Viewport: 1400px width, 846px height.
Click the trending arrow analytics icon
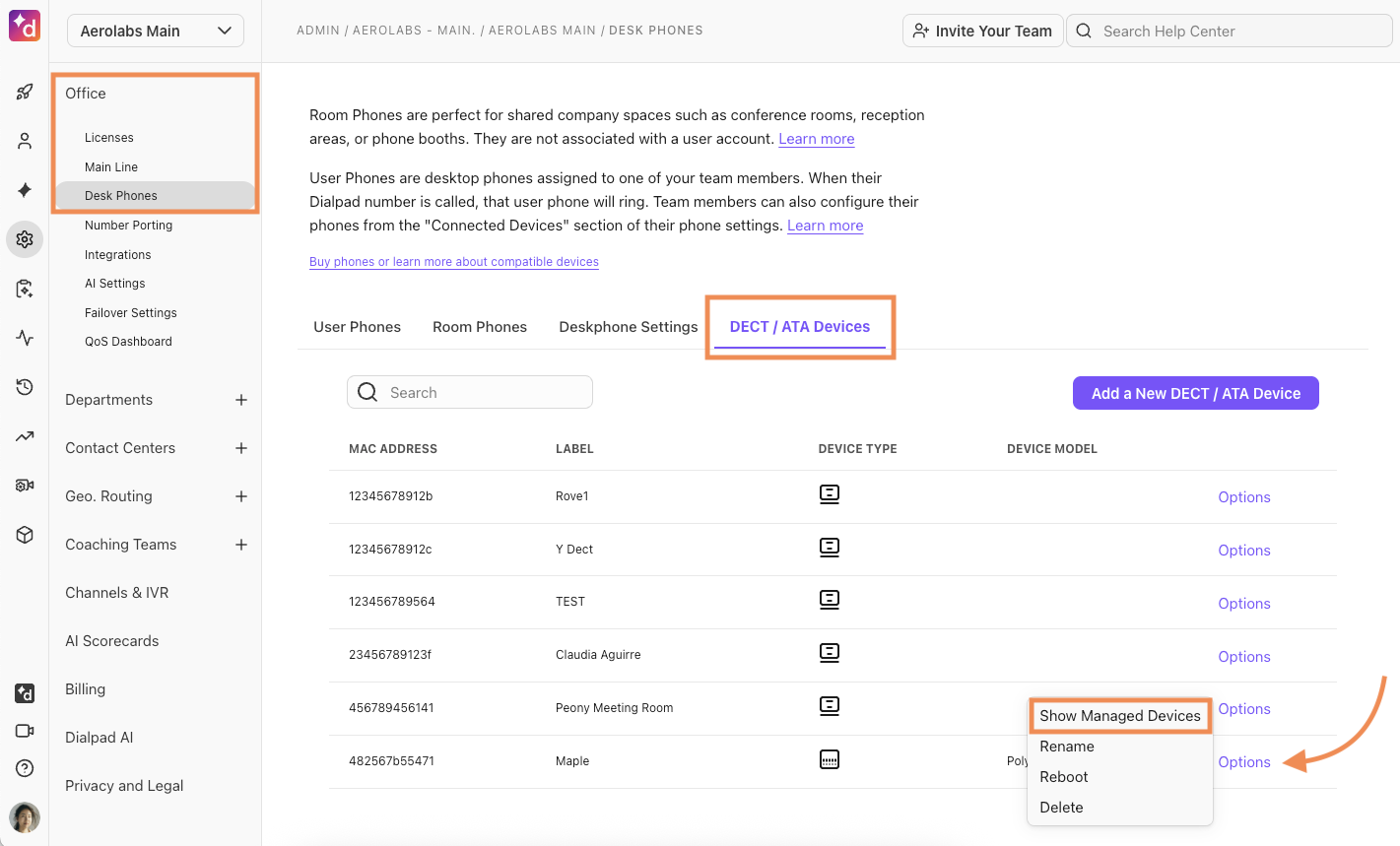(25, 436)
